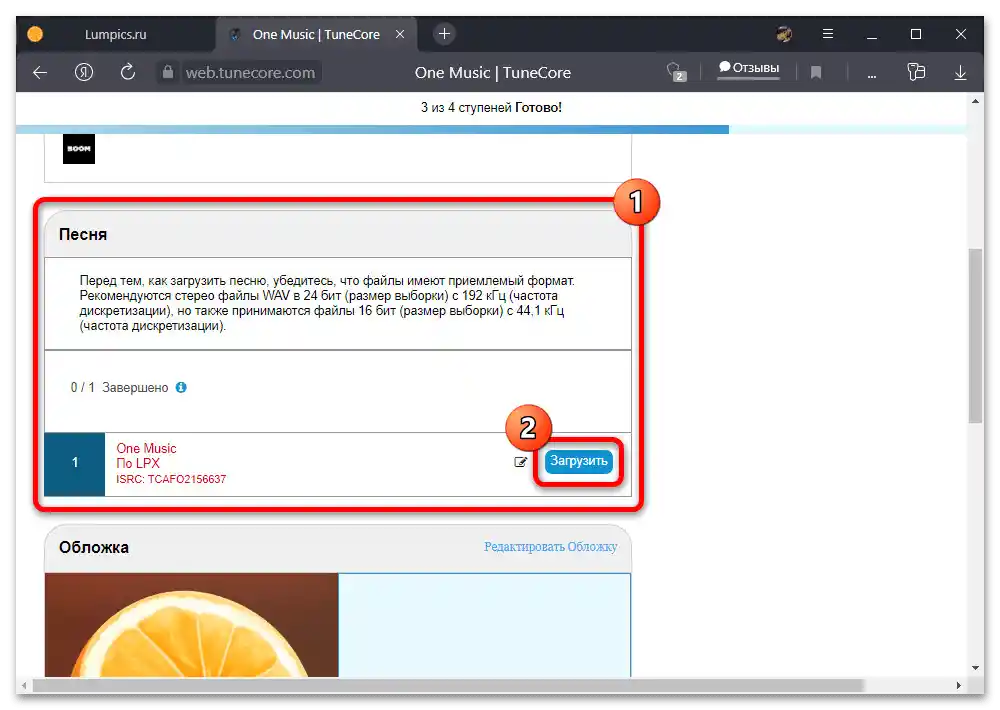Viewport: 1000px width, 710px height.
Task: Click the lock icon beside the site address
Action: click(168, 72)
